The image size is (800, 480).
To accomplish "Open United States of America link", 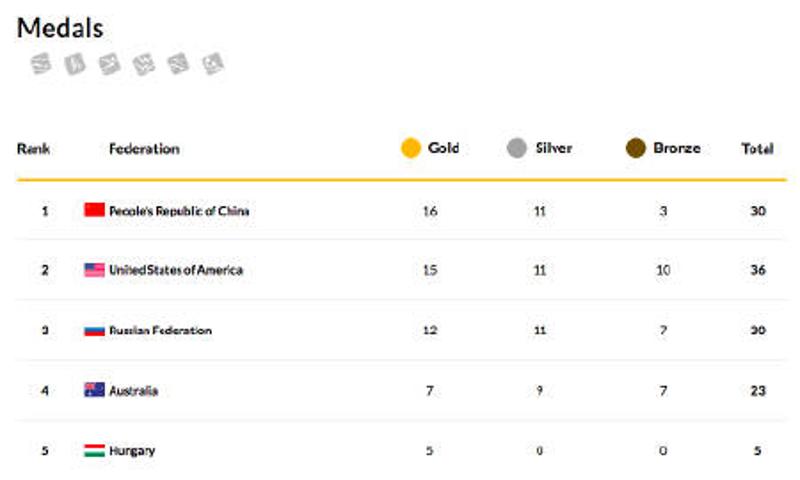I will 175,270.
